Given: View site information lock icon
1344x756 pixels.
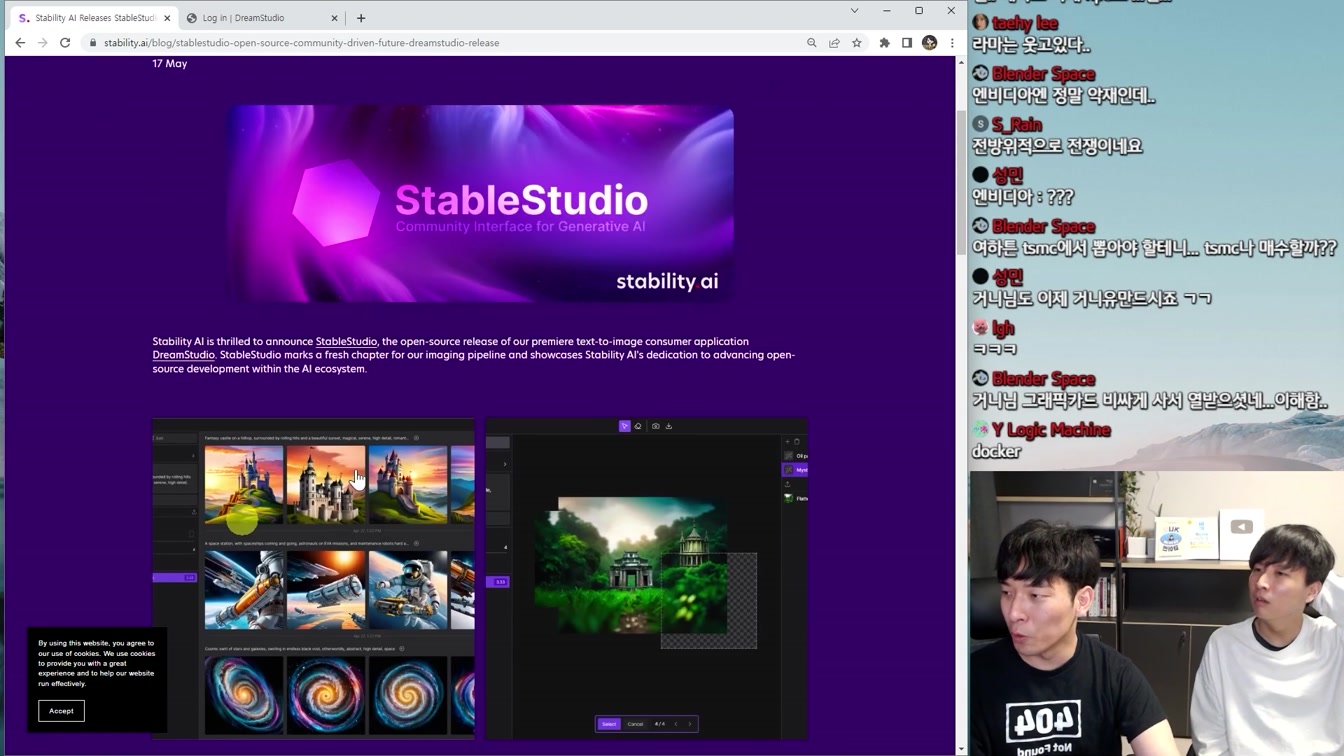Looking at the screenshot, I should point(93,43).
